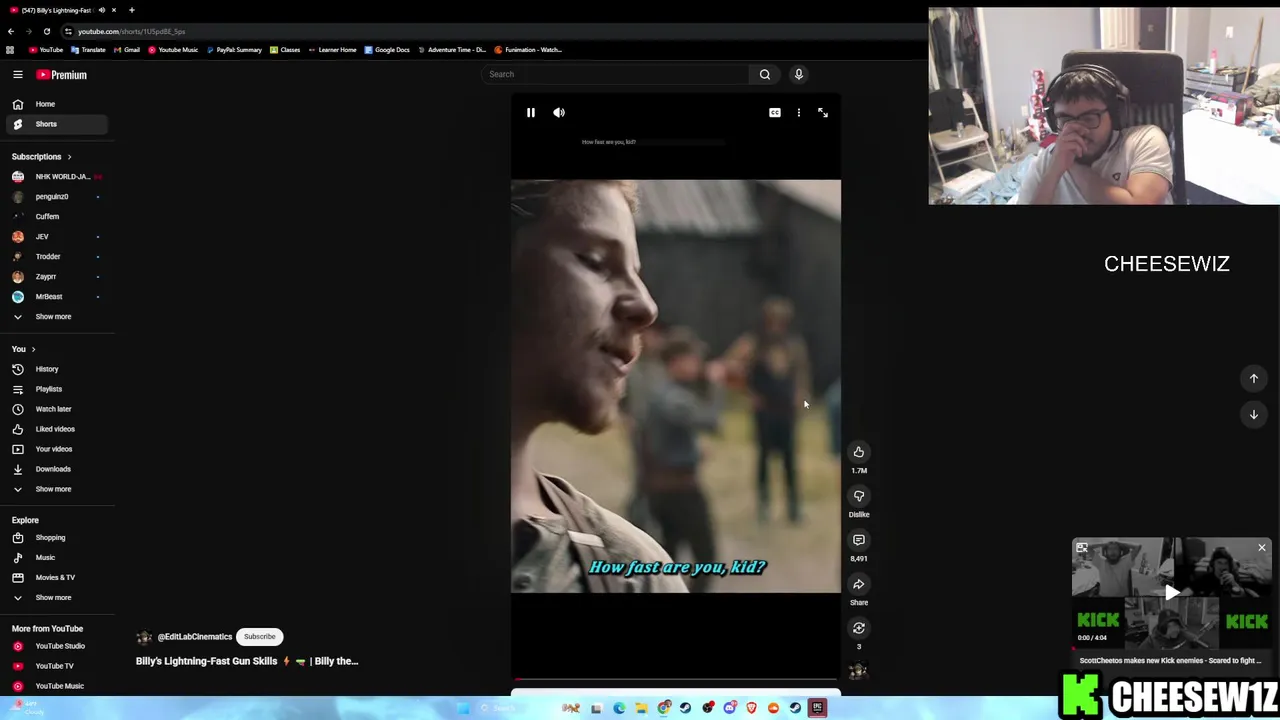This screenshot has height=720, width=1280.
Task: Expand the You section
Action: (x=24, y=349)
